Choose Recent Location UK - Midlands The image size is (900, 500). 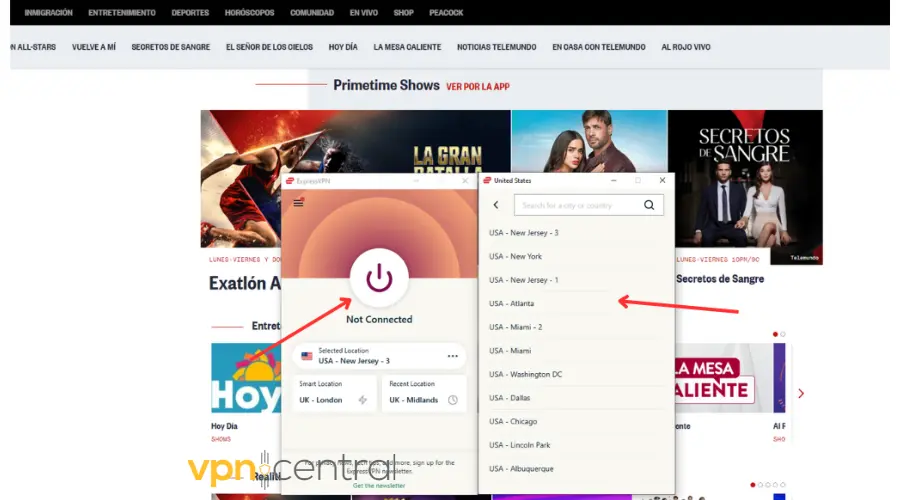point(424,393)
